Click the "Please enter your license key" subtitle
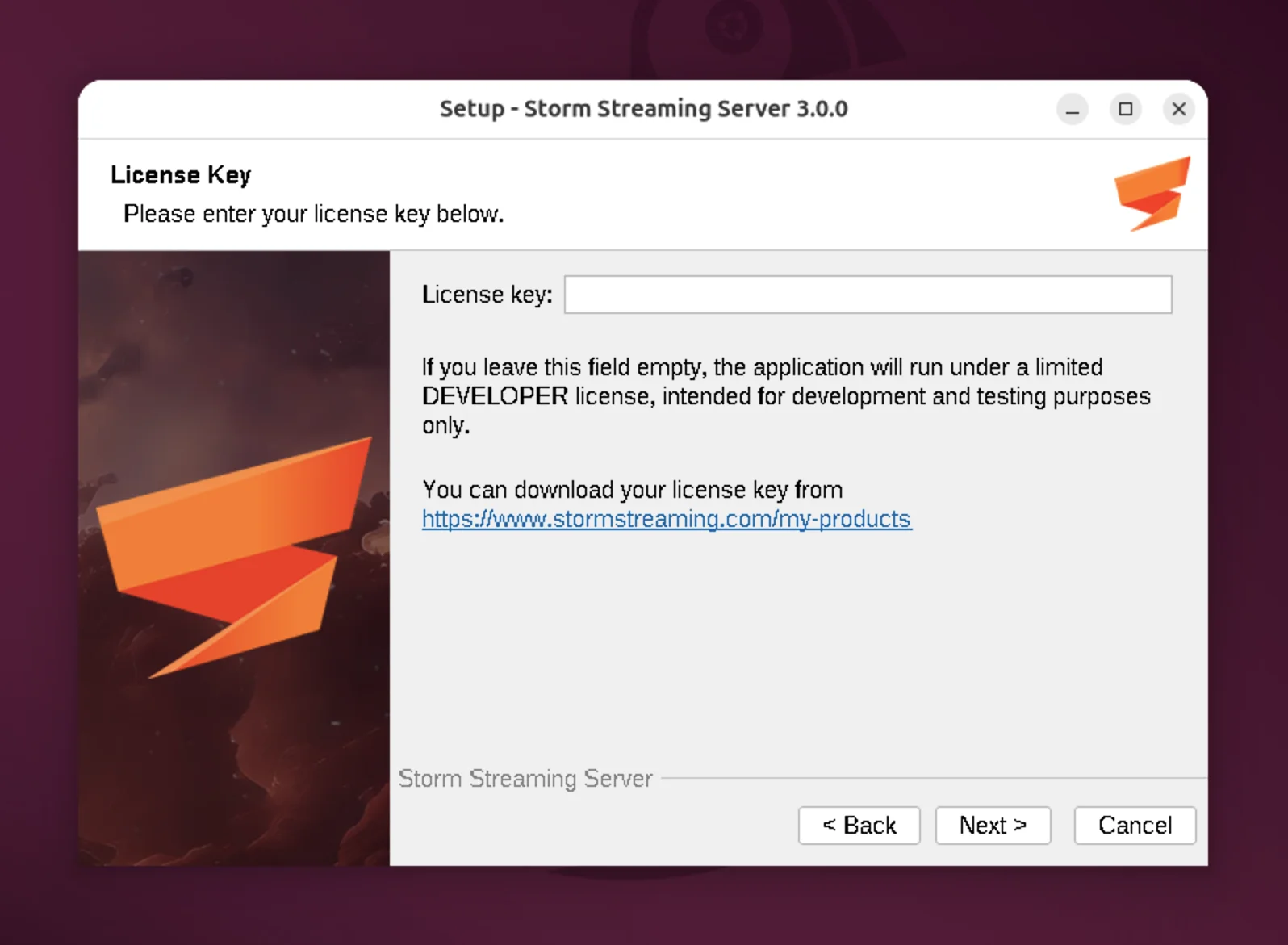The height and width of the screenshot is (945, 1288). point(313,214)
